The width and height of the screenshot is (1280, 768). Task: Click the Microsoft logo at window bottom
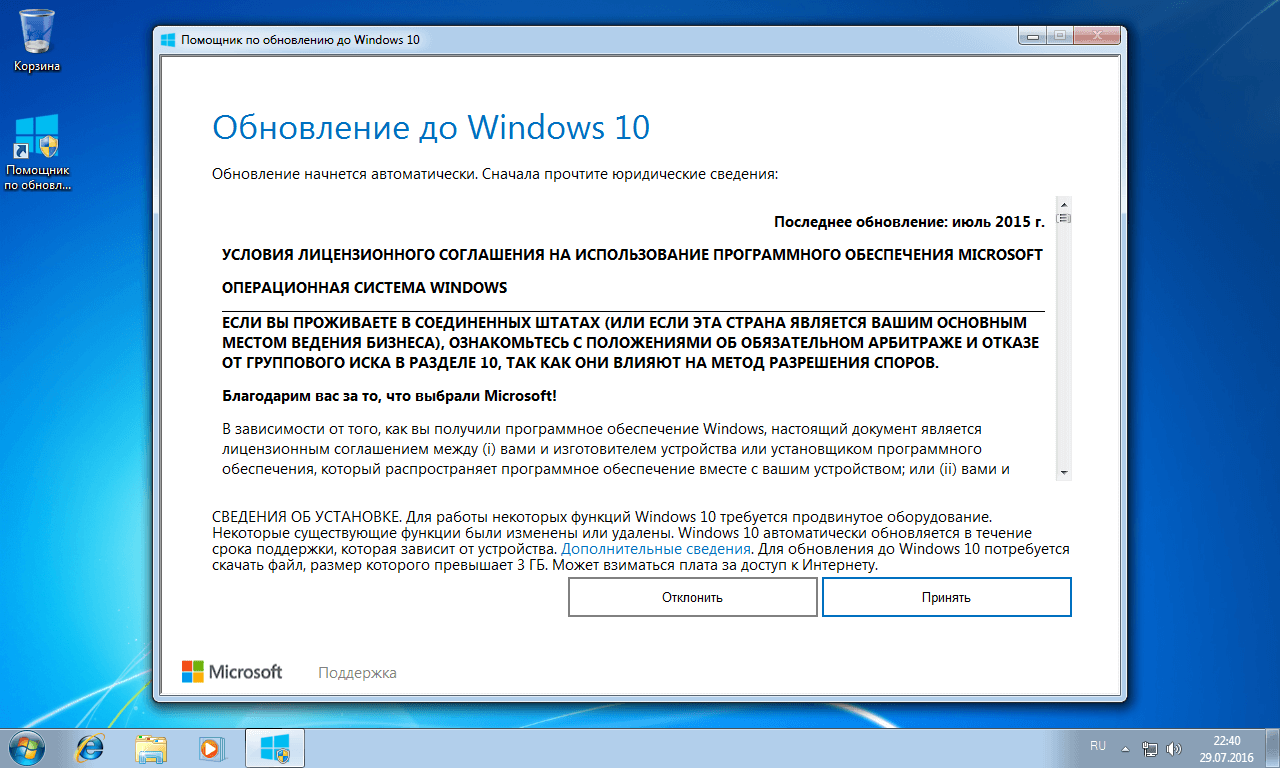click(x=232, y=672)
